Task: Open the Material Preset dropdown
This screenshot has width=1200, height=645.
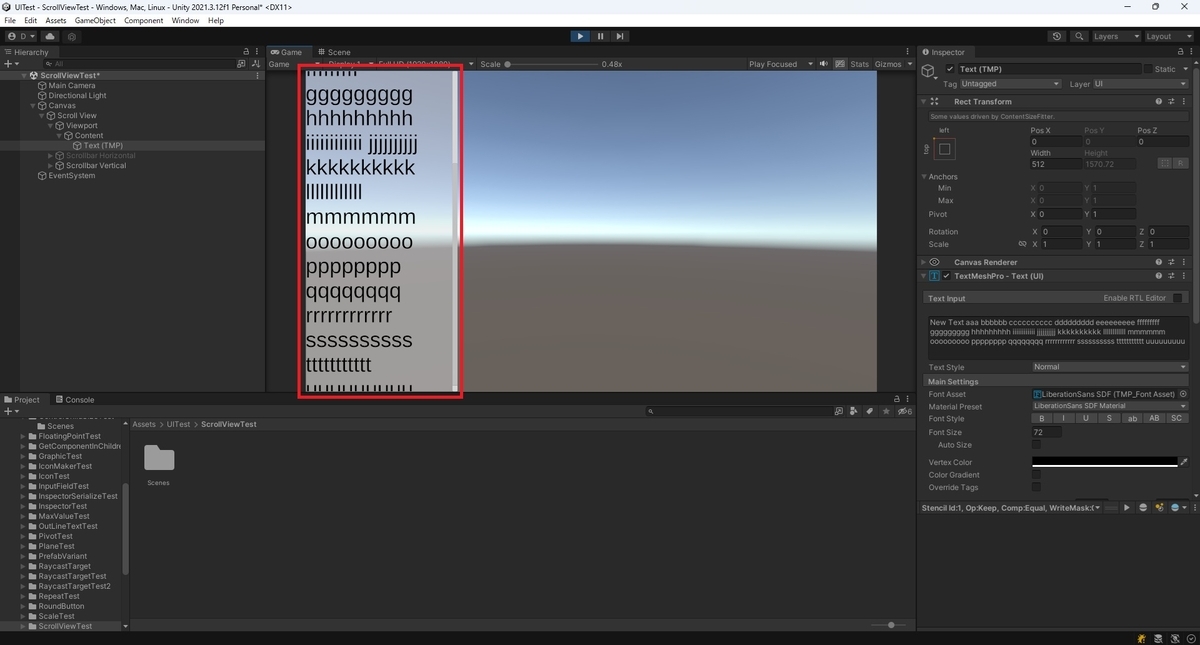Action: pos(1110,406)
